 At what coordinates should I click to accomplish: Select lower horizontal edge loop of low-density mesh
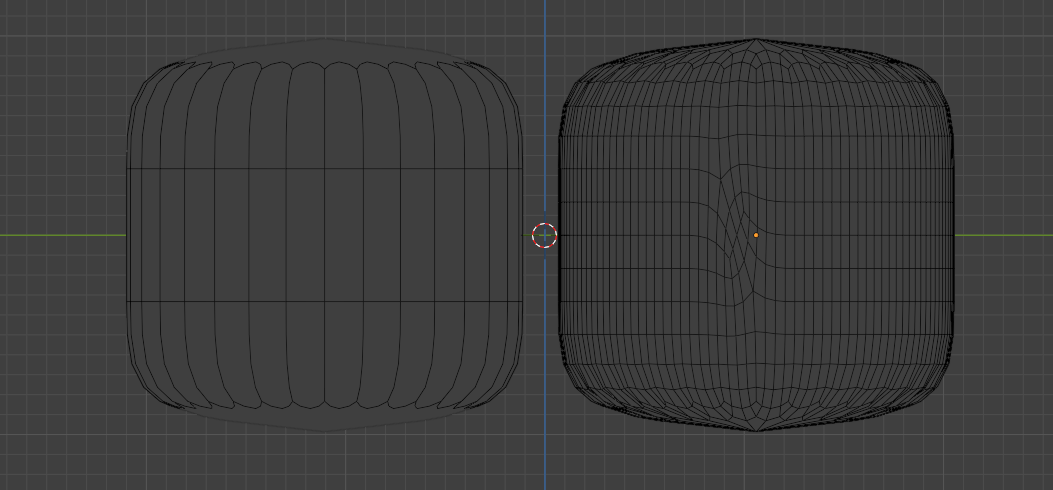[x=325, y=301]
